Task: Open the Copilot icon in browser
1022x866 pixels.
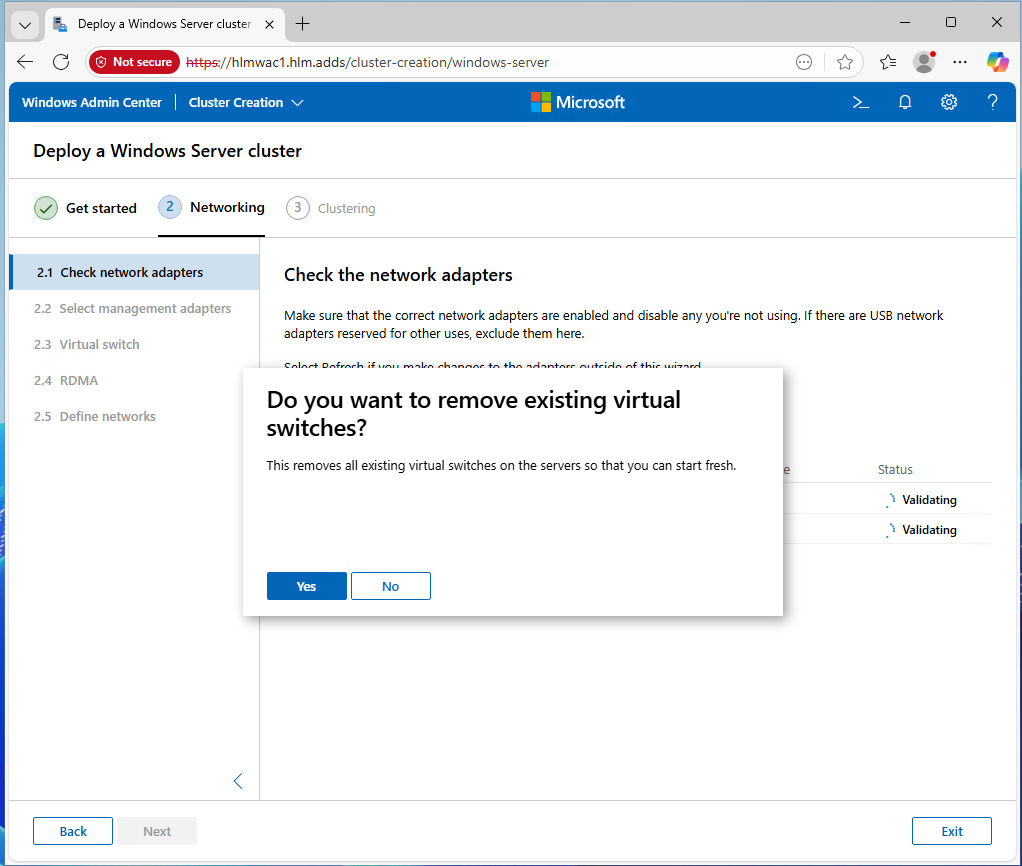Action: pyautogui.click(x=997, y=62)
